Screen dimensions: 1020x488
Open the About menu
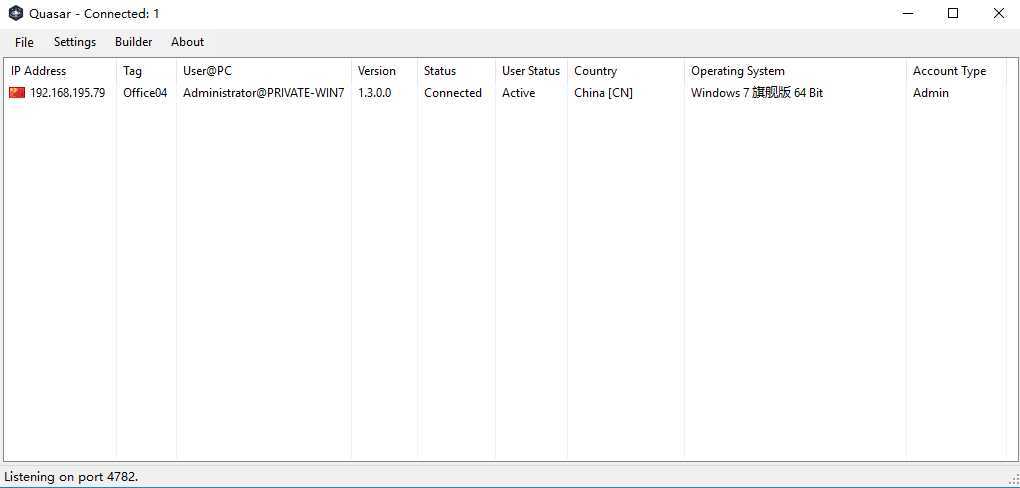click(187, 42)
